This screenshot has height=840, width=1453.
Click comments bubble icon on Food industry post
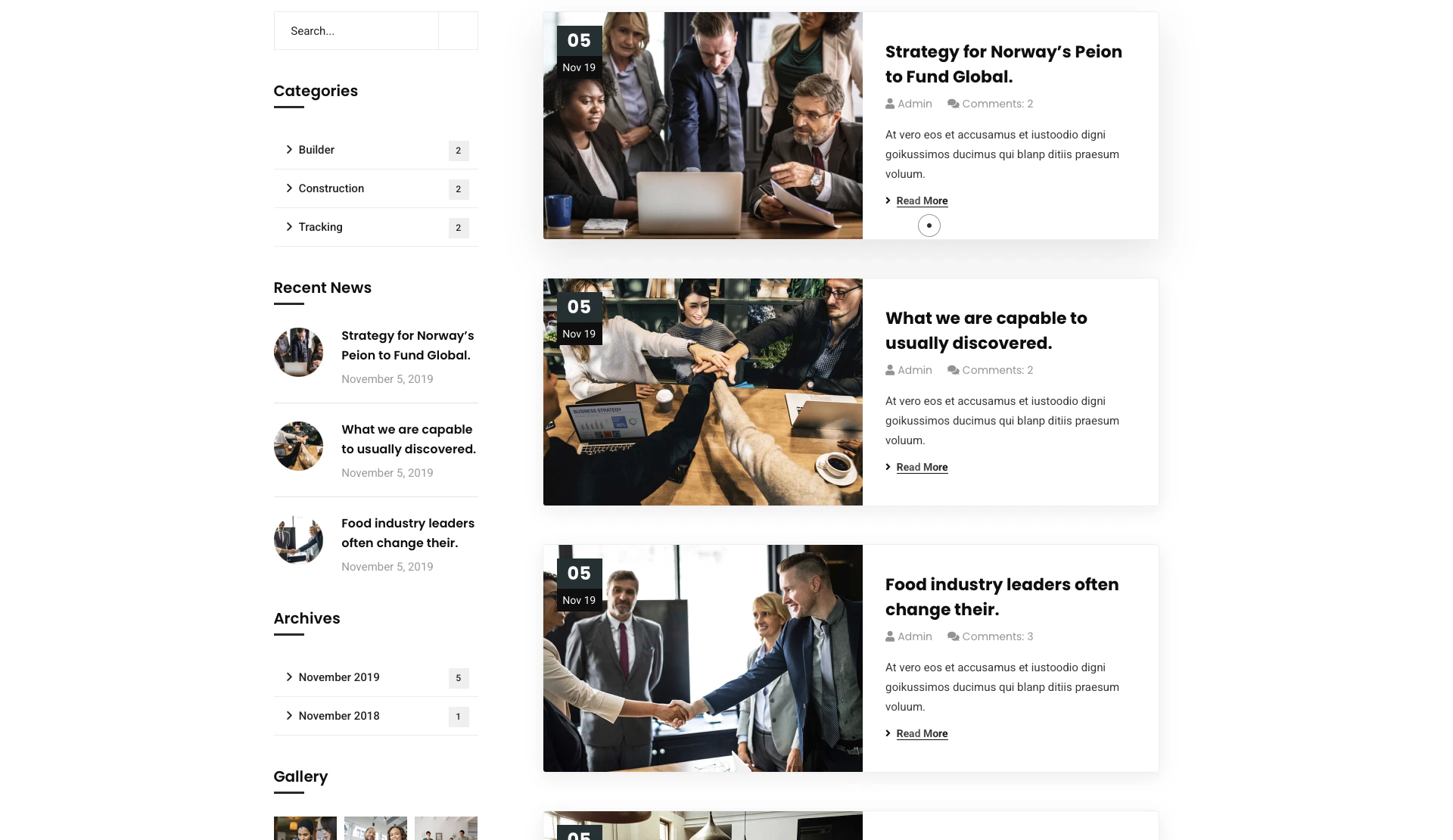(x=954, y=636)
